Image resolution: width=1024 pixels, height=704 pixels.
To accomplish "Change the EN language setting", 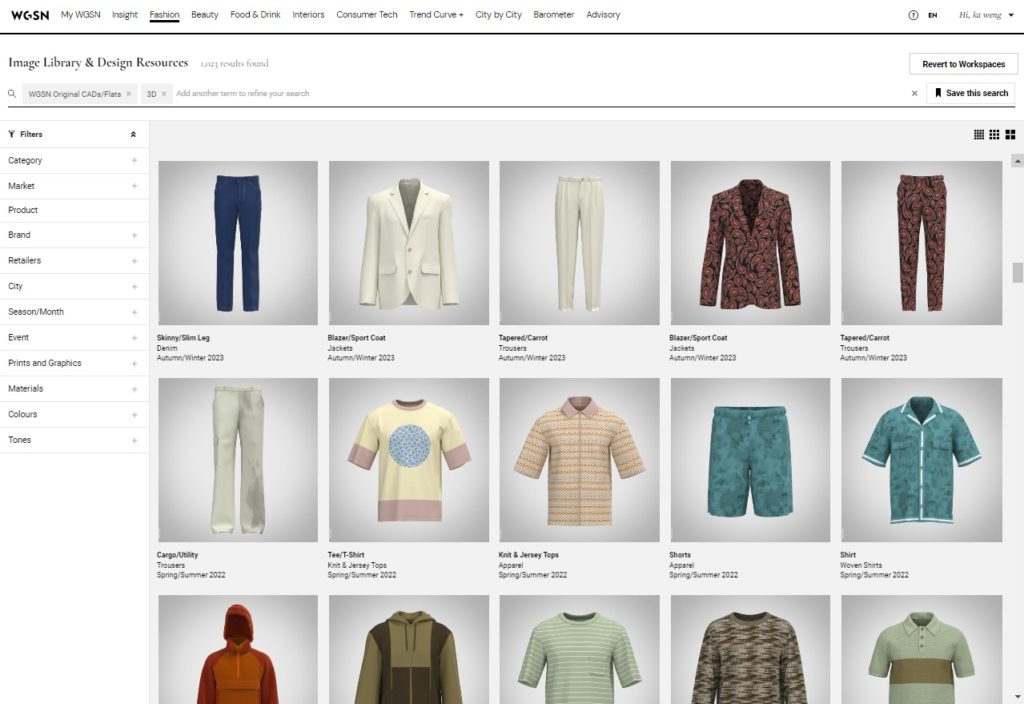I will click(933, 15).
